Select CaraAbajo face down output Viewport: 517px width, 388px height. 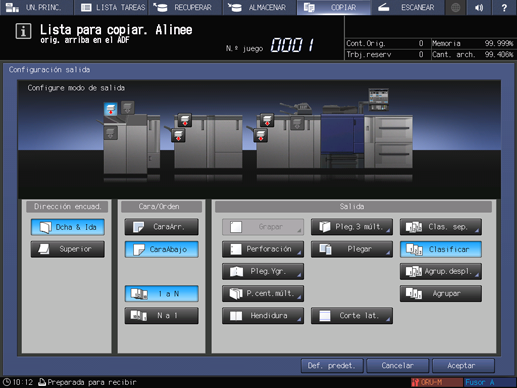click(162, 249)
